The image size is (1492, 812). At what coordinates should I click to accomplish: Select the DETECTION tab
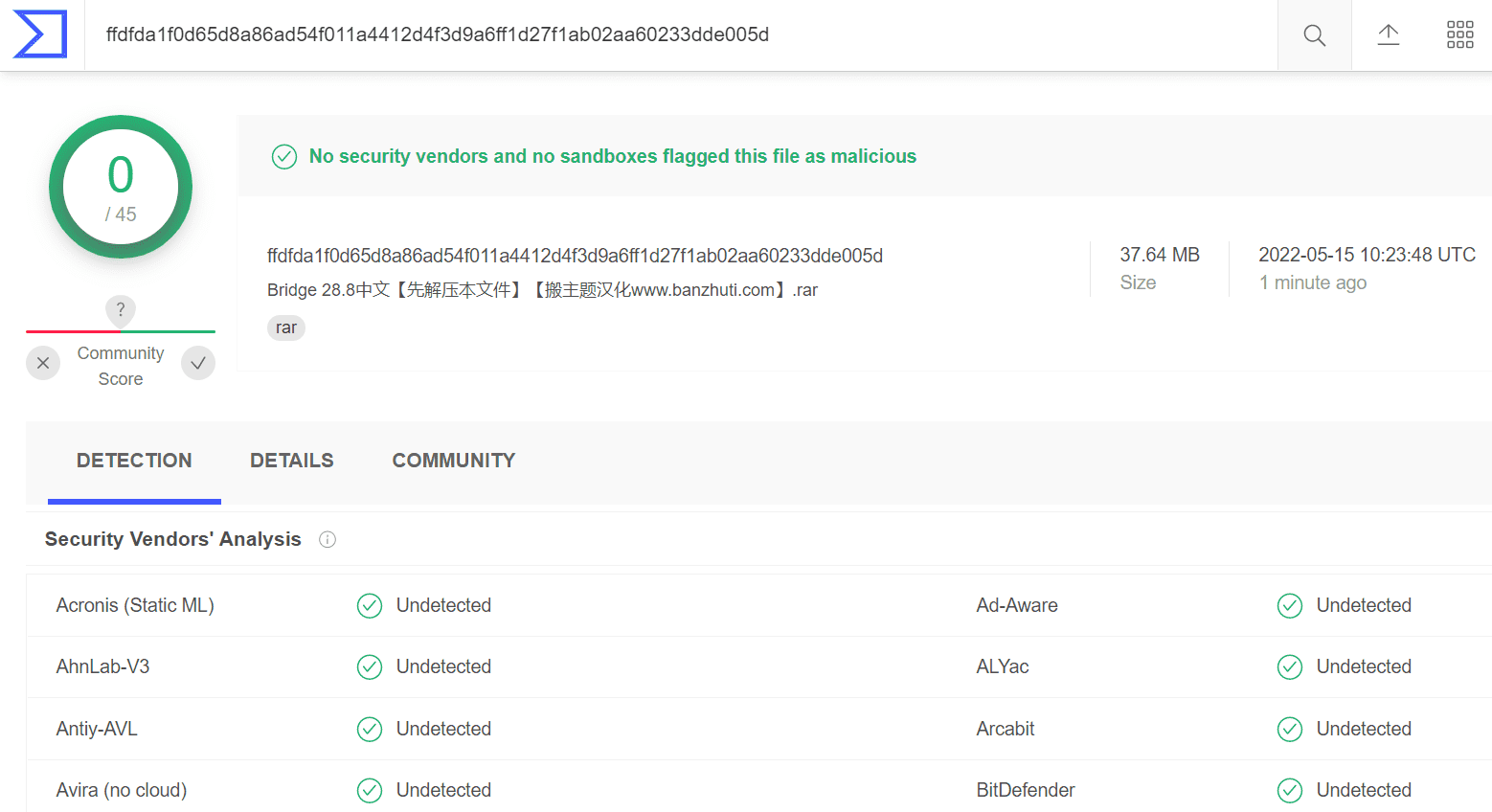134,461
